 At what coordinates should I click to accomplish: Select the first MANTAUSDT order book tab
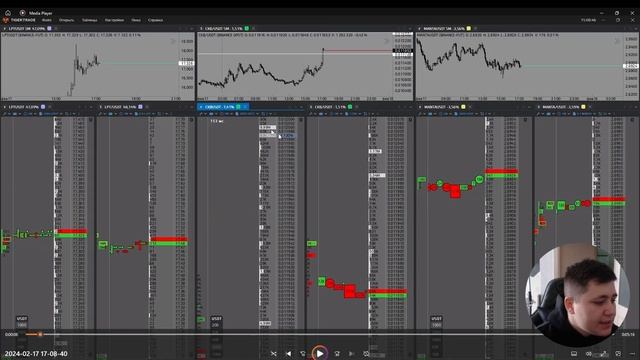tap(441, 107)
